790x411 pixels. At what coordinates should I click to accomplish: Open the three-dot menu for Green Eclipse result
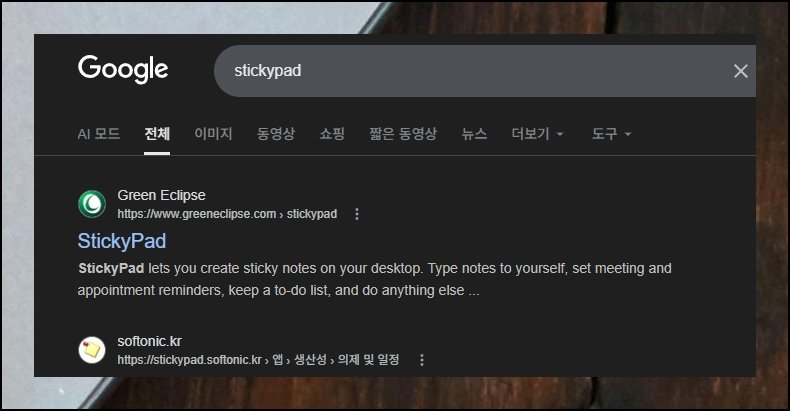(x=357, y=214)
